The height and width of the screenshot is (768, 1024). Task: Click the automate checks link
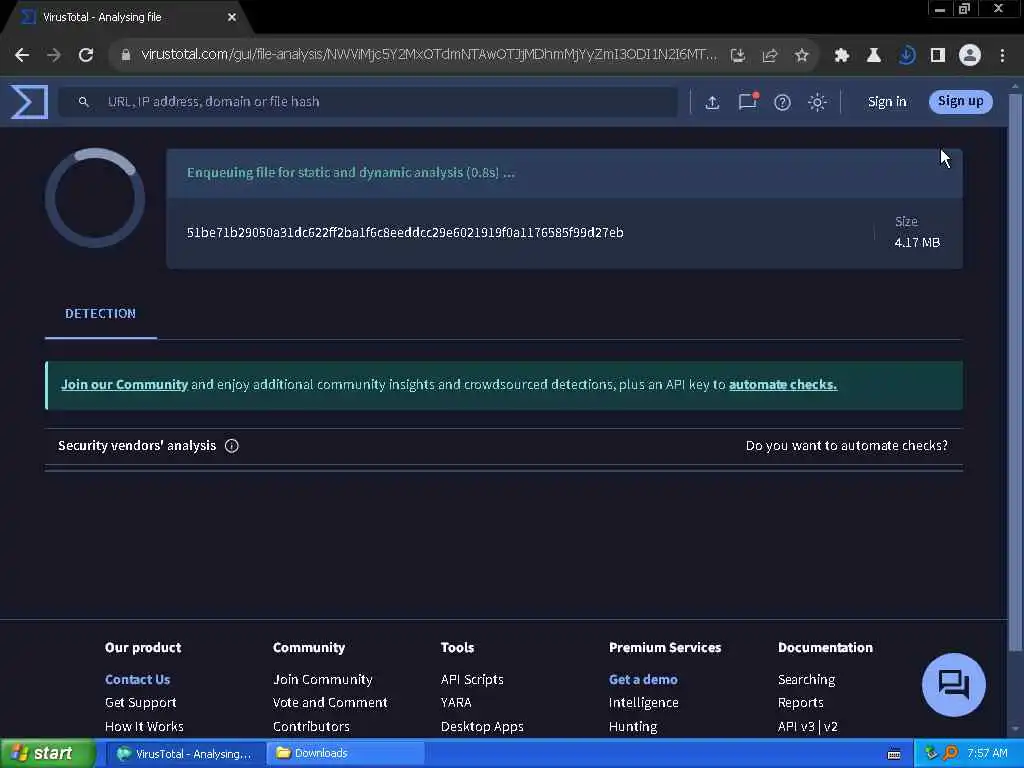[x=782, y=385]
